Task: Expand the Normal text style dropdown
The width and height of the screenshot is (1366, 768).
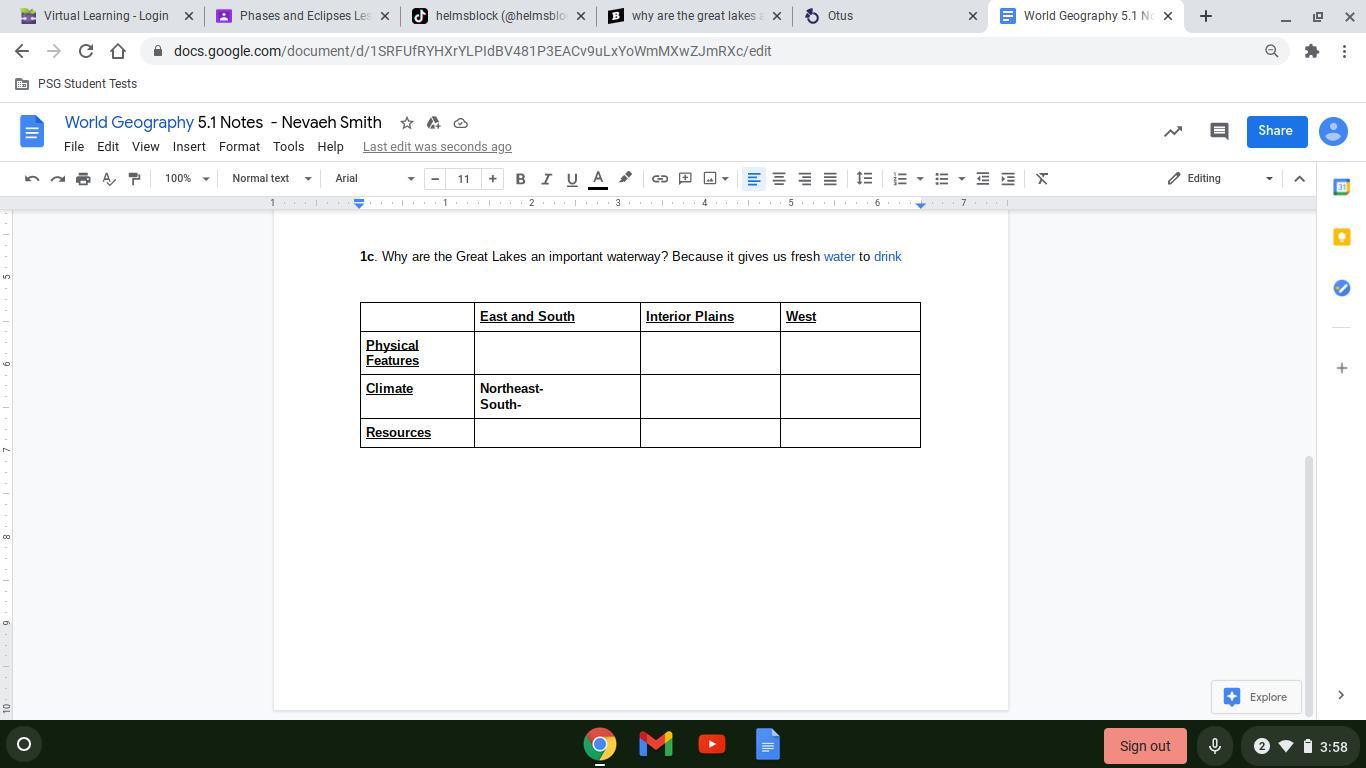Action: [x=271, y=179]
